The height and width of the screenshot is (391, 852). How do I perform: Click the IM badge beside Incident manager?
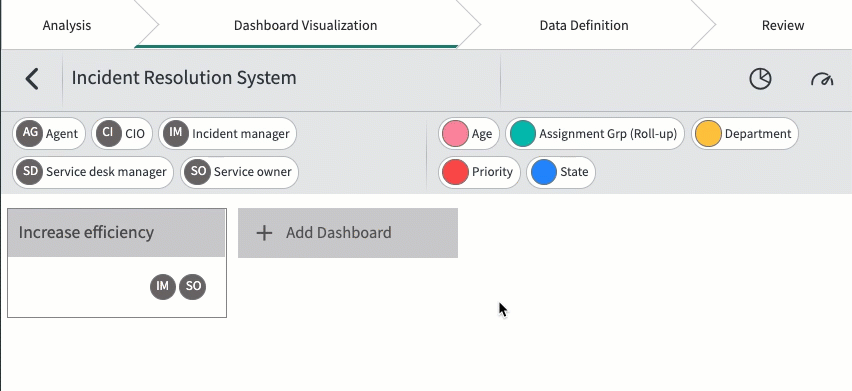176,133
